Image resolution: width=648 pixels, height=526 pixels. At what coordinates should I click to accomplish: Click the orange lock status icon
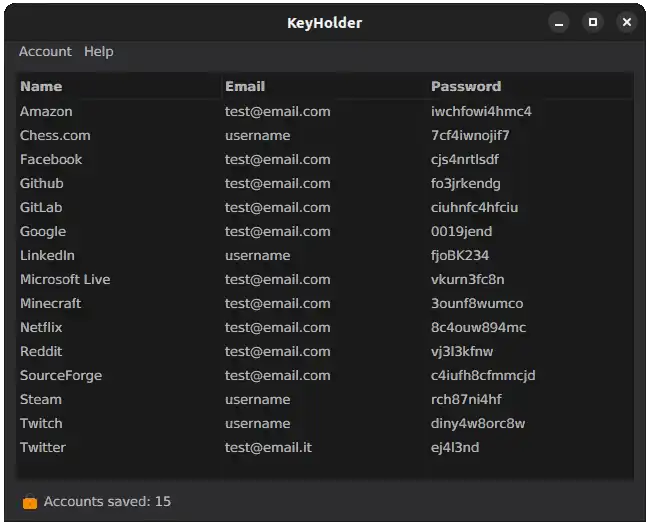30,502
